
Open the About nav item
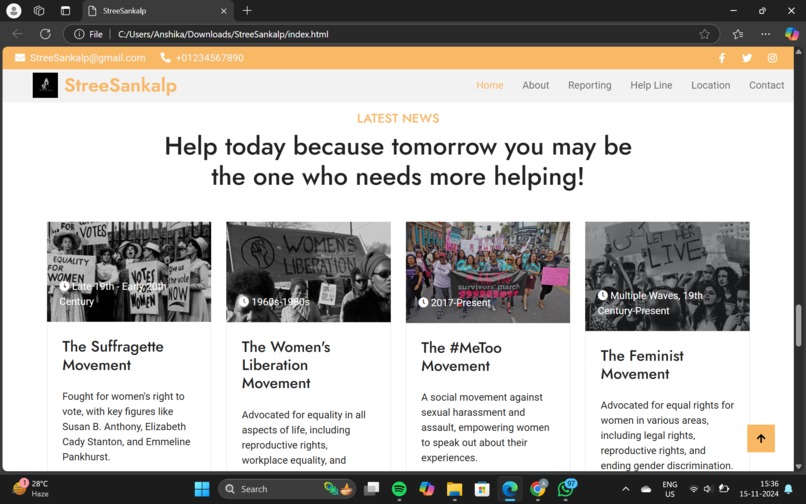coord(536,85)
